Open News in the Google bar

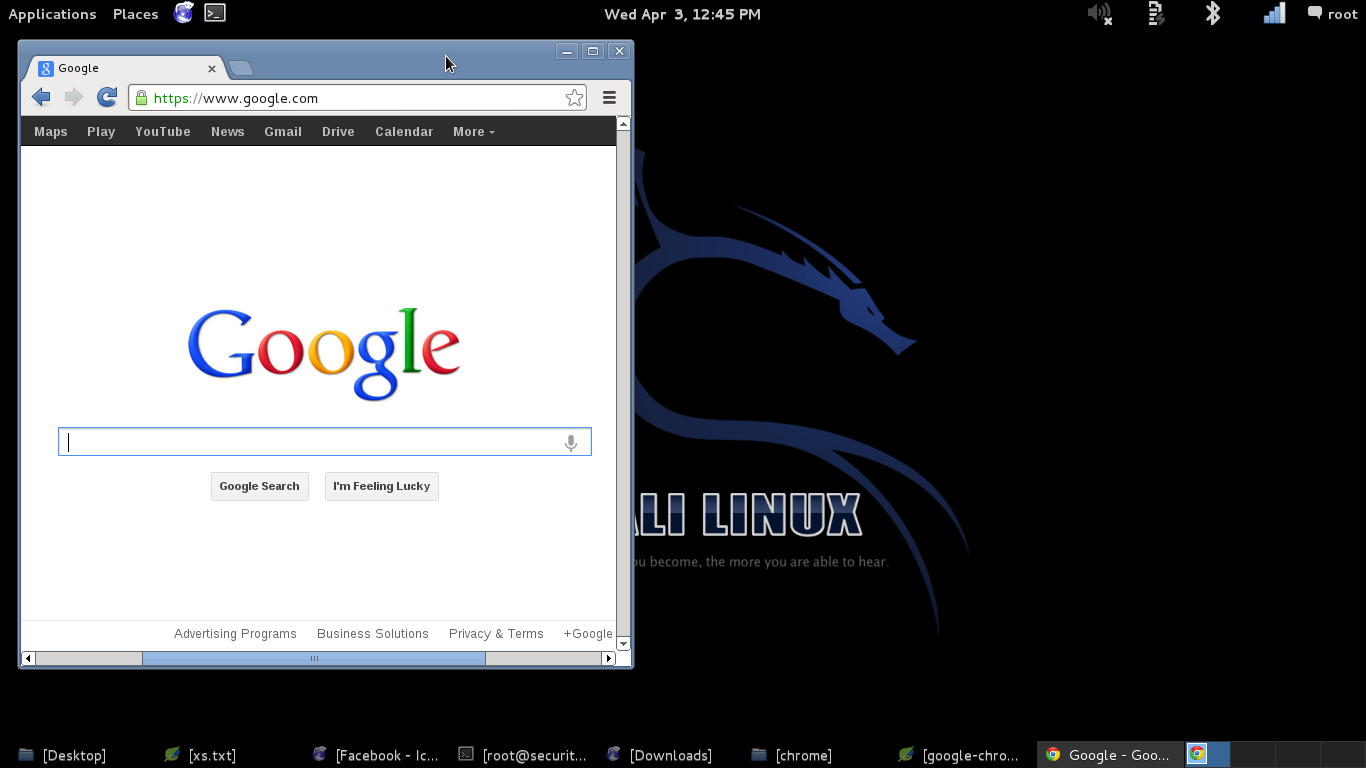pos(228,131)
